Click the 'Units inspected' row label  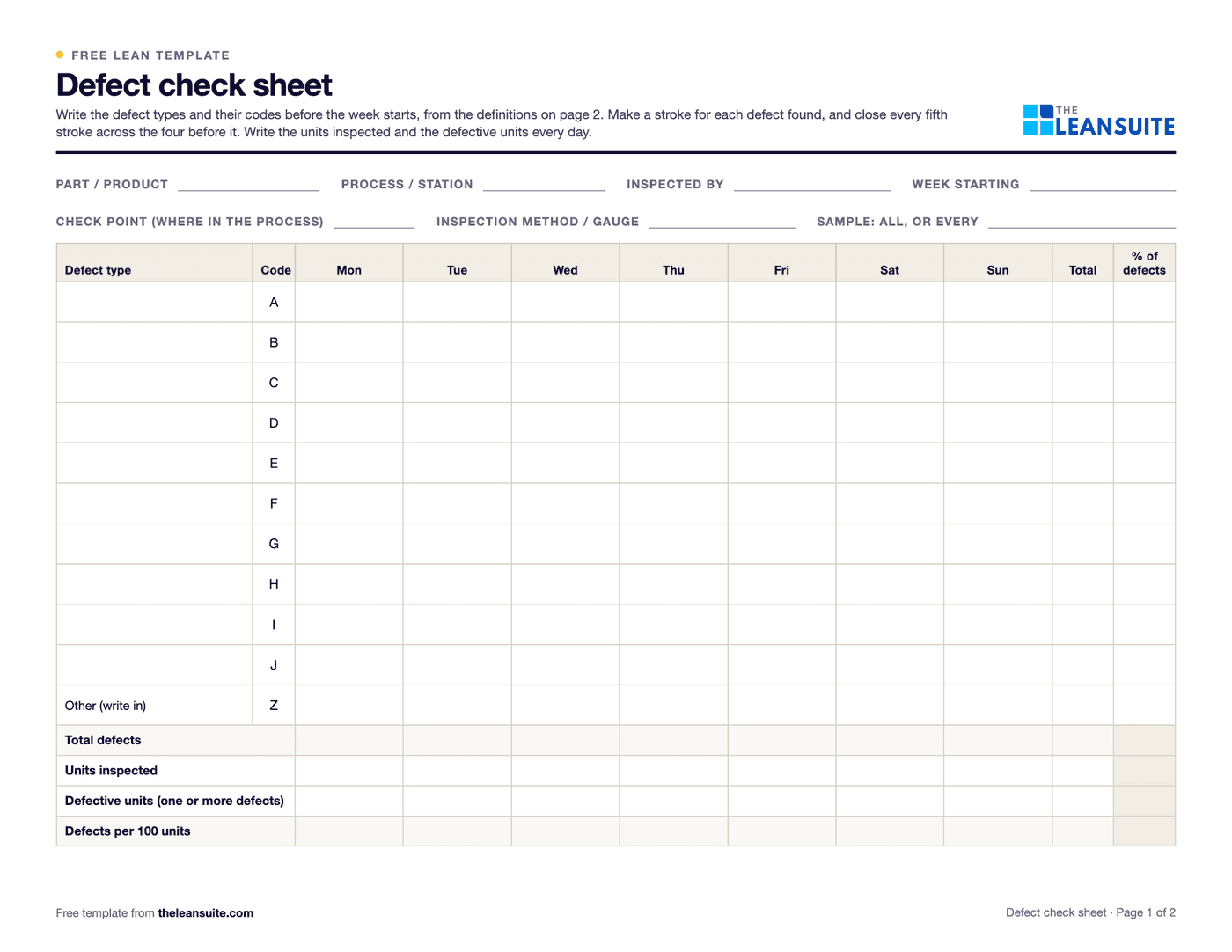click(x=111, y=771)
